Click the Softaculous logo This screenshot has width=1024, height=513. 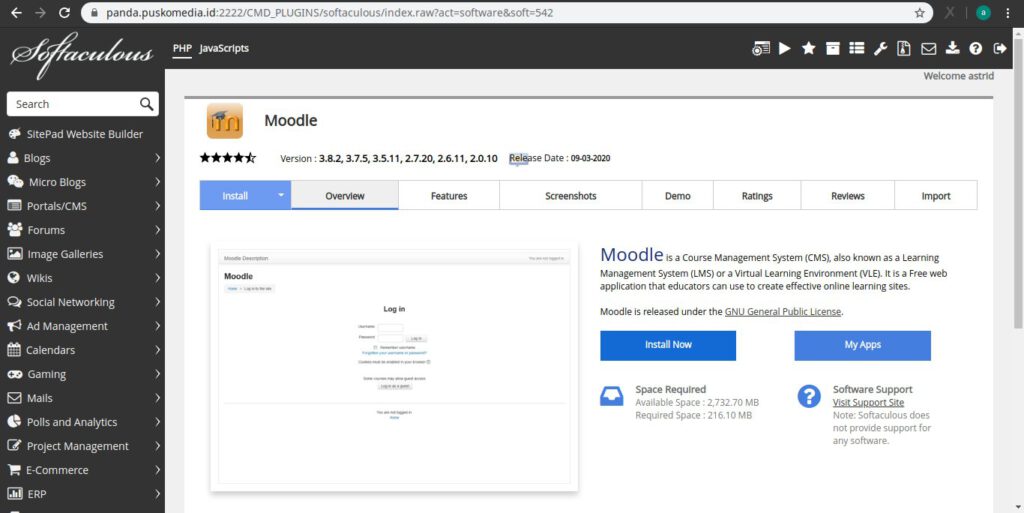click(x=82, y=55)
